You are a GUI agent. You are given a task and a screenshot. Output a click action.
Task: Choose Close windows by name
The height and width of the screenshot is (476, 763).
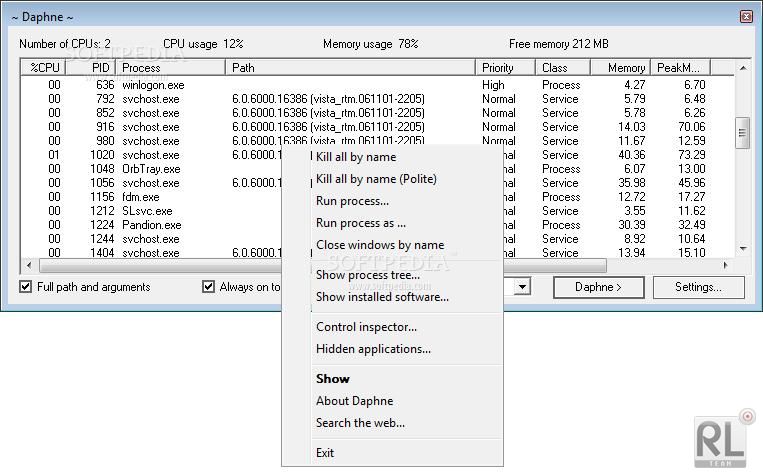(380, 245)
